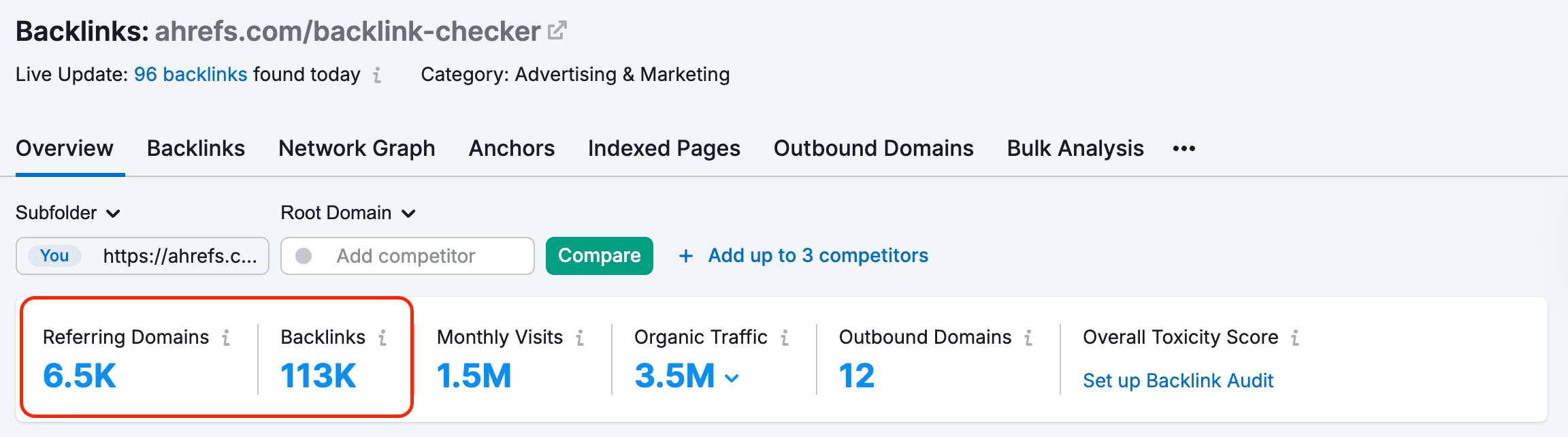The height and width of the screenshot is (437, 1568).
Task: Open the Anchors tab
Action: (x=512, y=148)
